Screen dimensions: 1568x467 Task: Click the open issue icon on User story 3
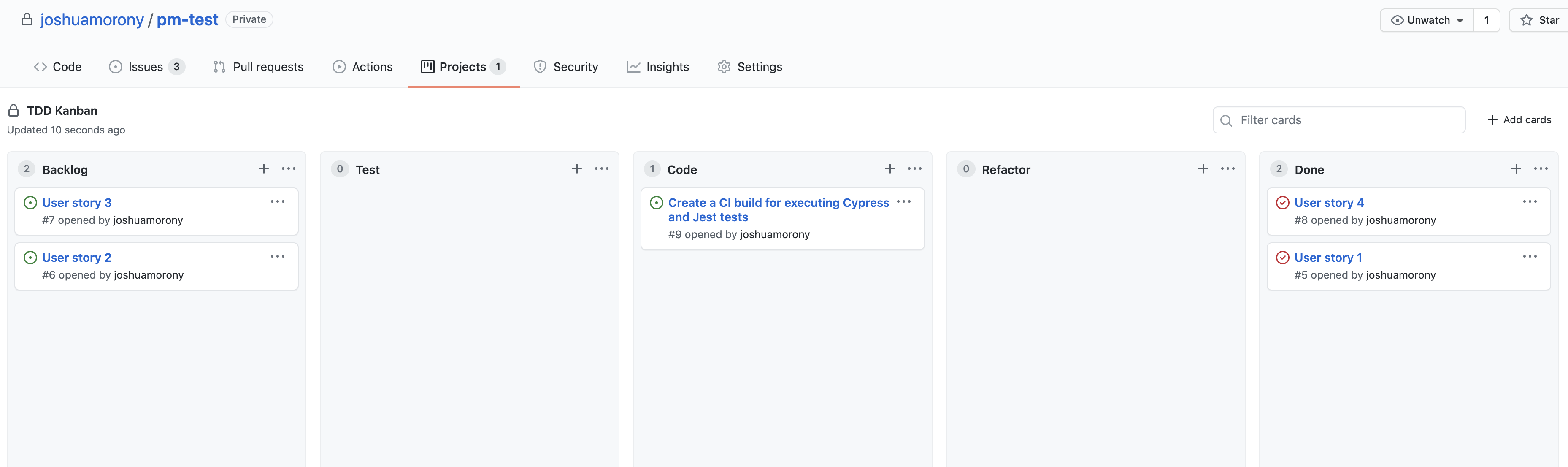[30, 203]
